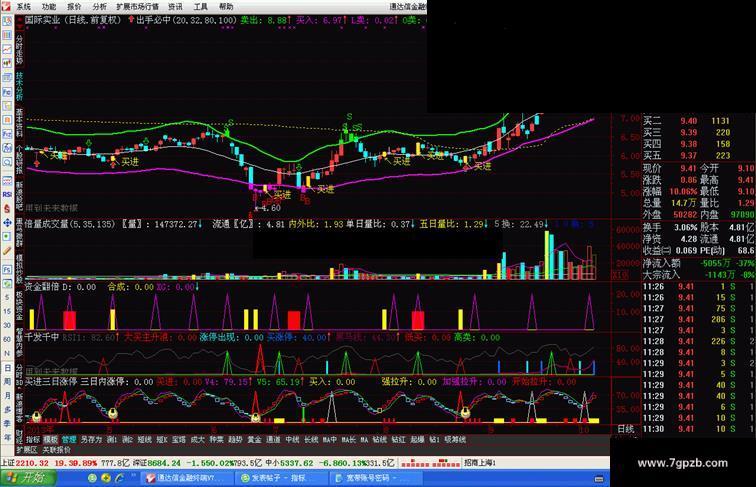Open the 功能 menu
Viewport: 756px width, 487px height.
point(49,6)
